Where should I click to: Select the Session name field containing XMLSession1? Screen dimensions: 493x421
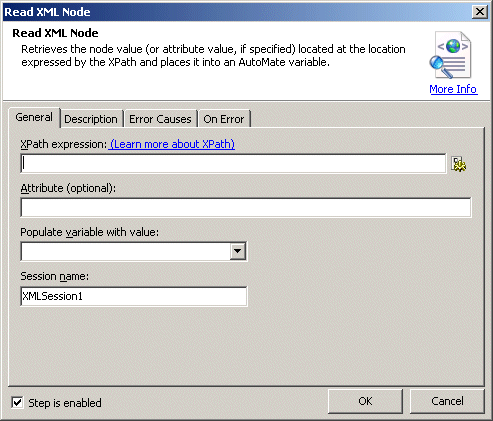134,296
